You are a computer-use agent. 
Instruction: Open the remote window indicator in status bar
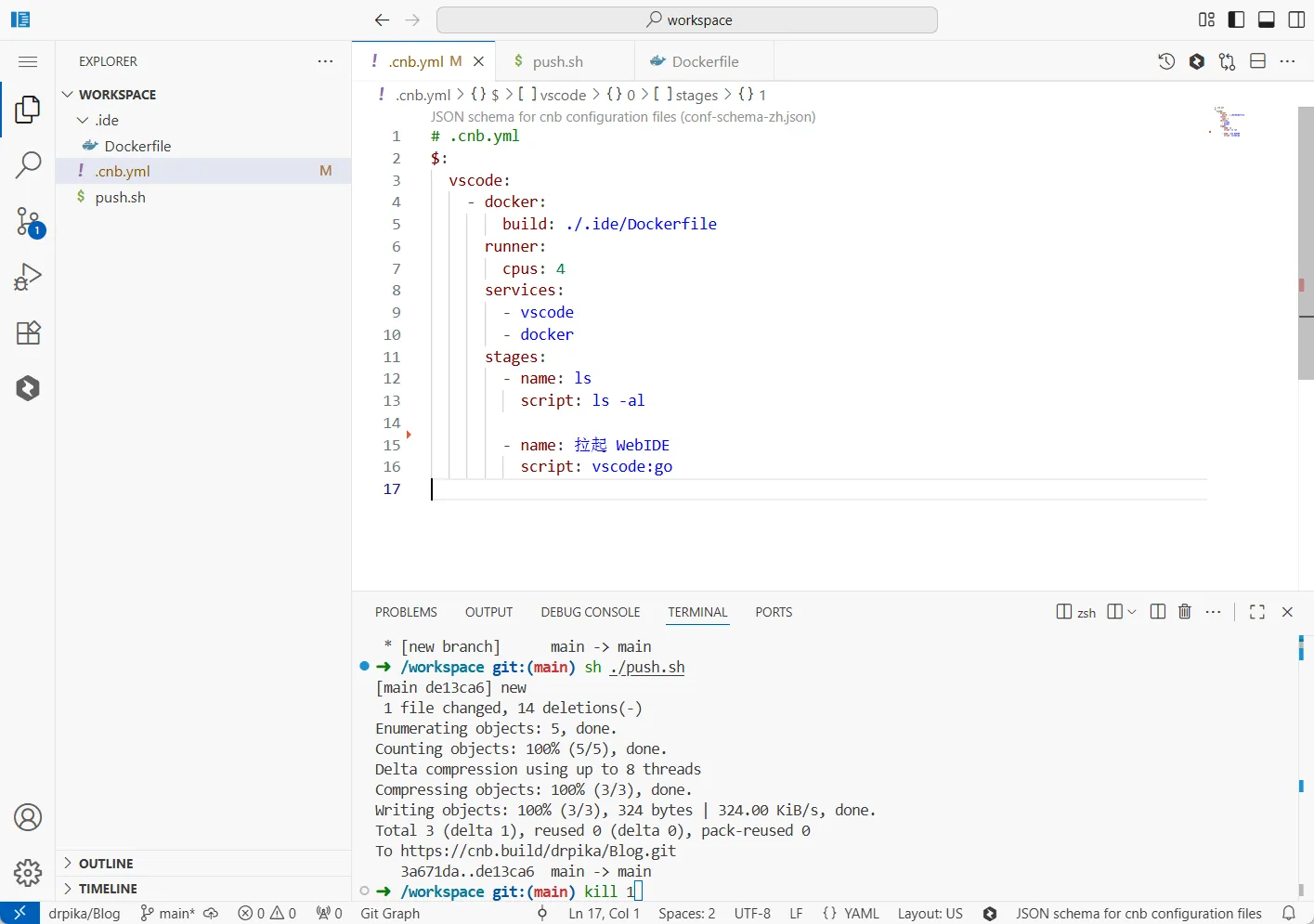[20, 913]
